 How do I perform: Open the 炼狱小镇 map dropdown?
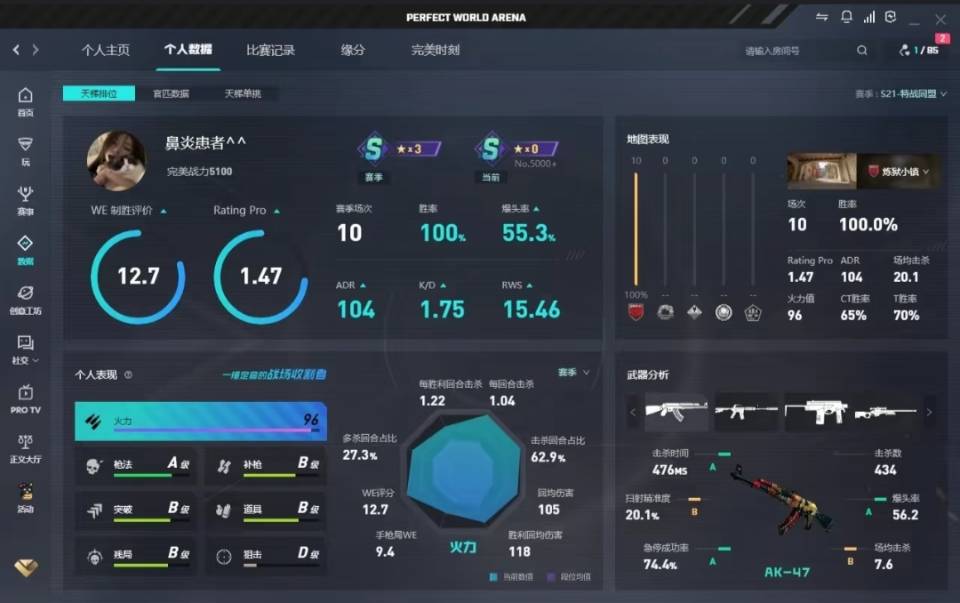[x=898, y=171]
